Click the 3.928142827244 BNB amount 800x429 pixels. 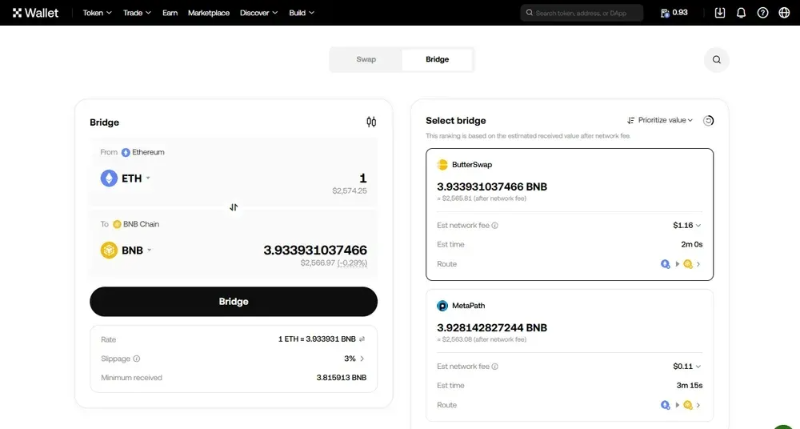tap(492, 327)
